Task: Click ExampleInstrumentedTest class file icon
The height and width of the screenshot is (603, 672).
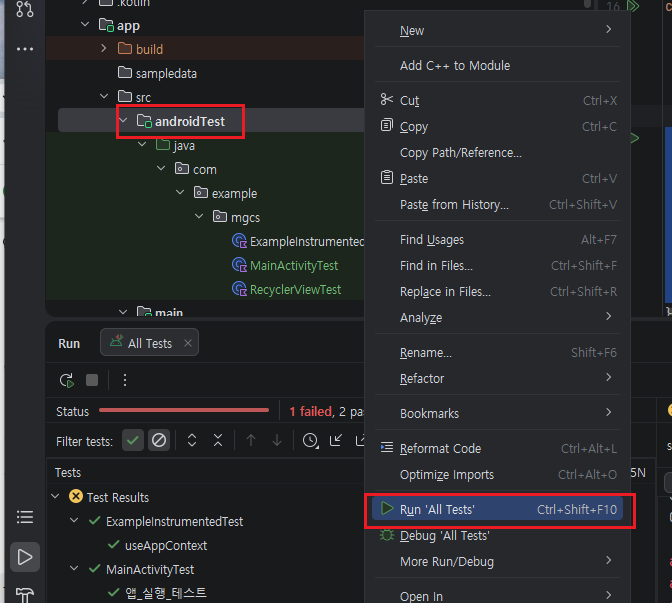Action: click(x=239, y=241)
